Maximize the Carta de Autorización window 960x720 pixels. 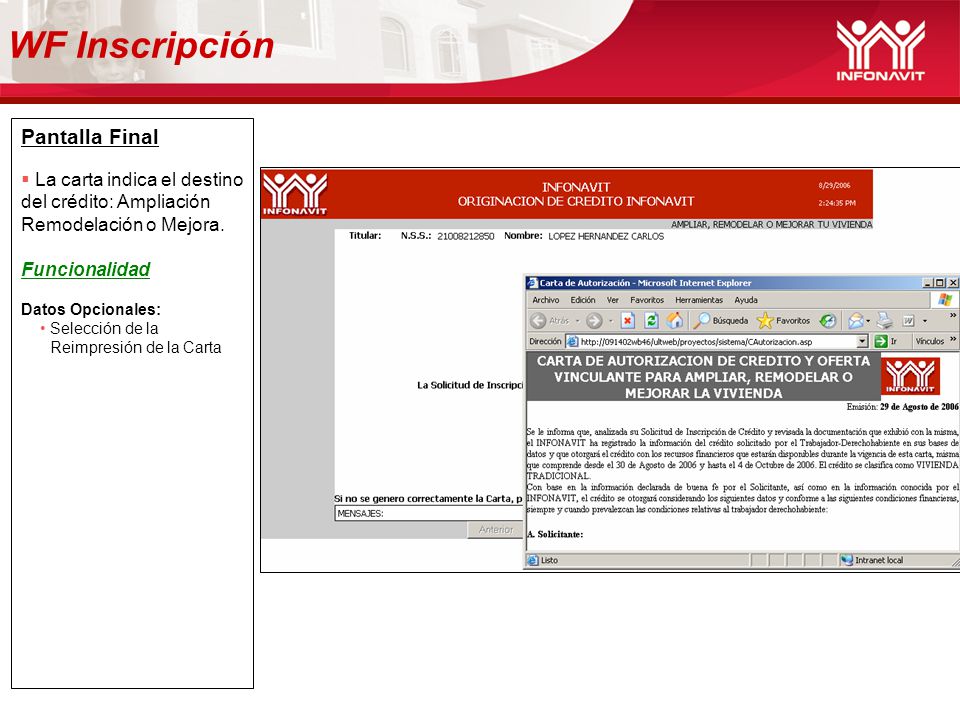click(x=939, y=283)
